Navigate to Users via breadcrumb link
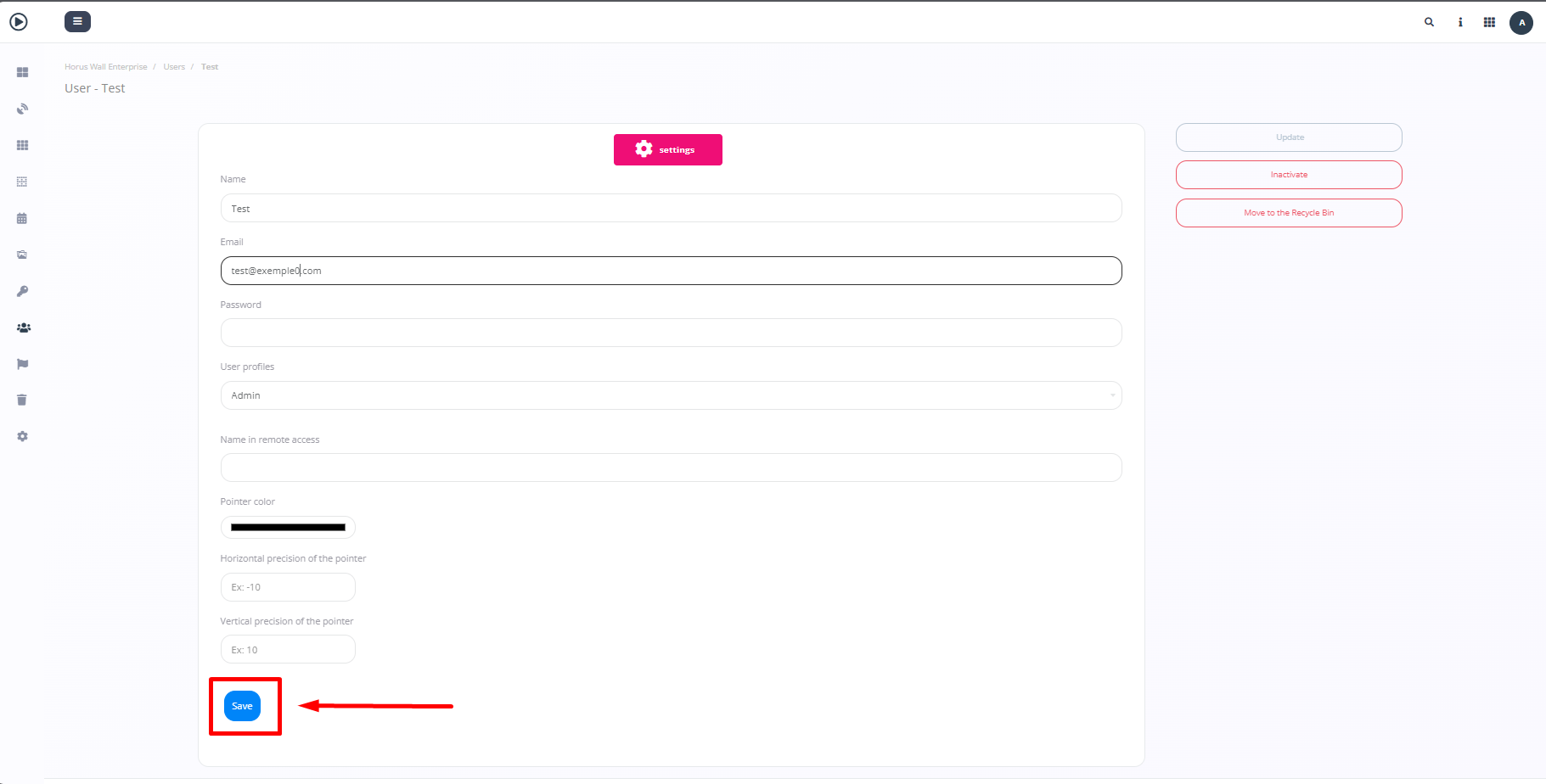 pyautogui.click(x=174, y=66)
